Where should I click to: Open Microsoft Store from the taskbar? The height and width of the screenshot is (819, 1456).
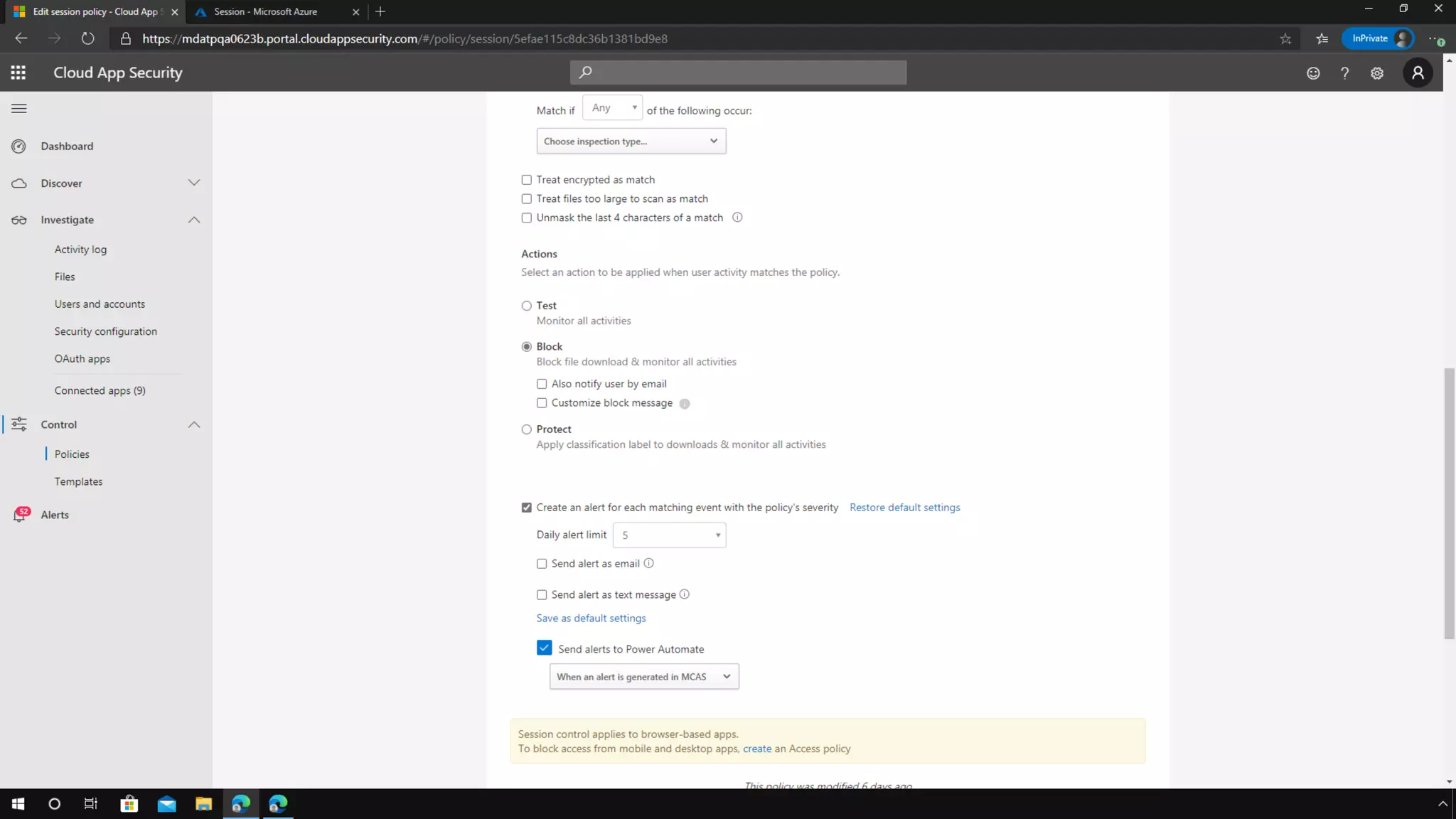click(129, 804)
